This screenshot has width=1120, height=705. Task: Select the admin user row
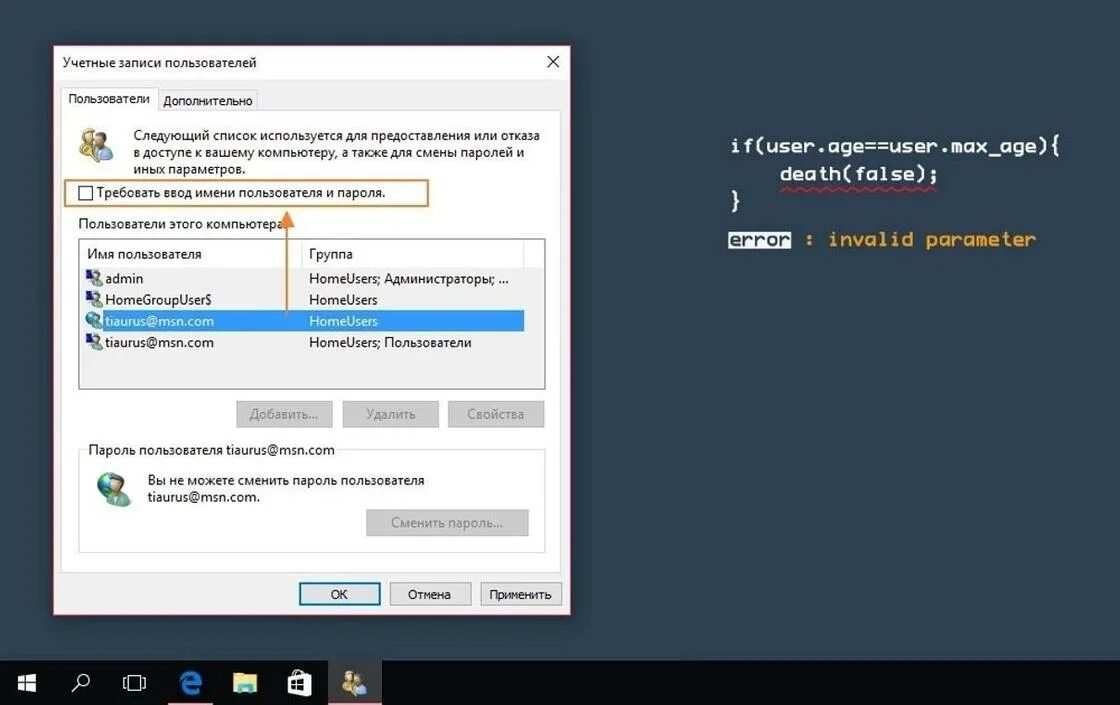305,279
